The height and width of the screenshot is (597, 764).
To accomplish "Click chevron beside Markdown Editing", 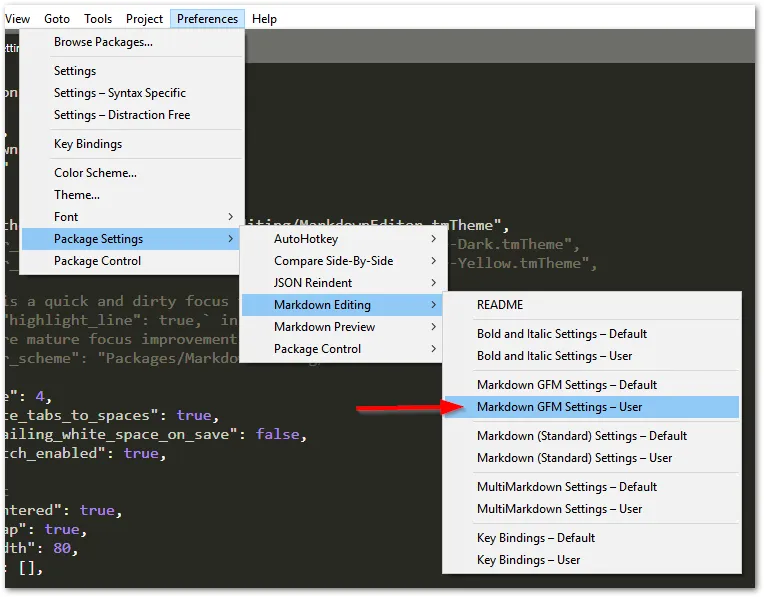I will point(434,305).
